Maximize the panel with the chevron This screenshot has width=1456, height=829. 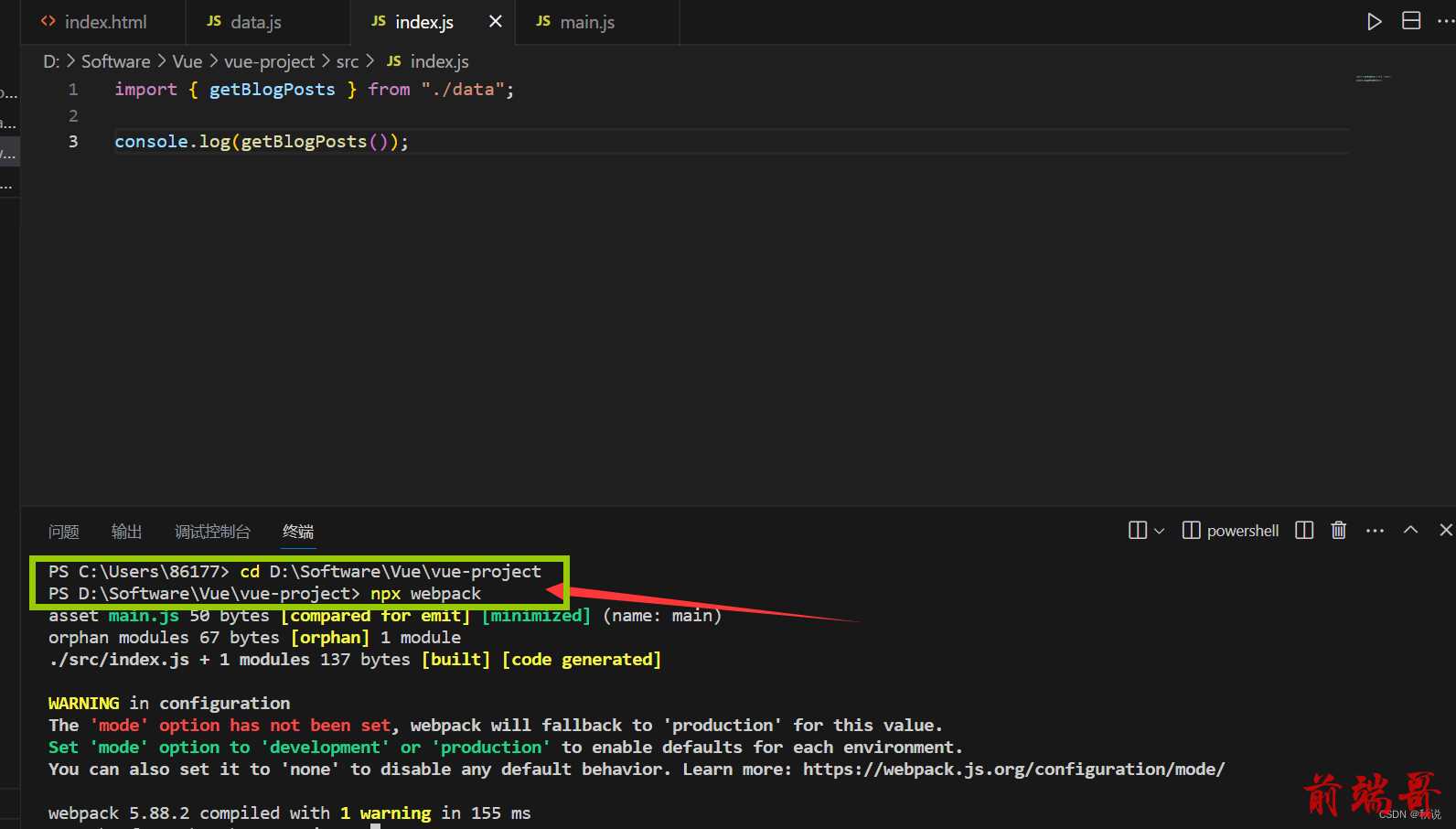[x=1411, y=530]
